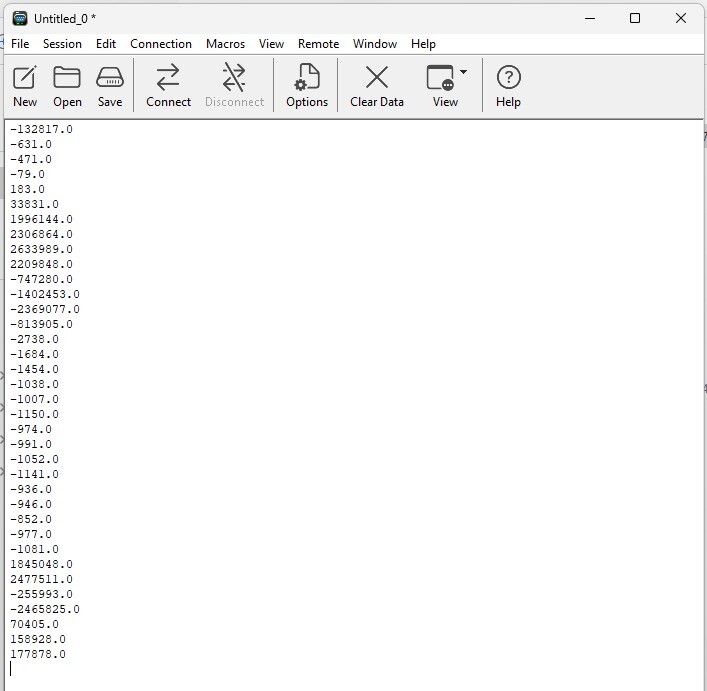
Task: Click the value 158928.0
Action: point(38,640)
